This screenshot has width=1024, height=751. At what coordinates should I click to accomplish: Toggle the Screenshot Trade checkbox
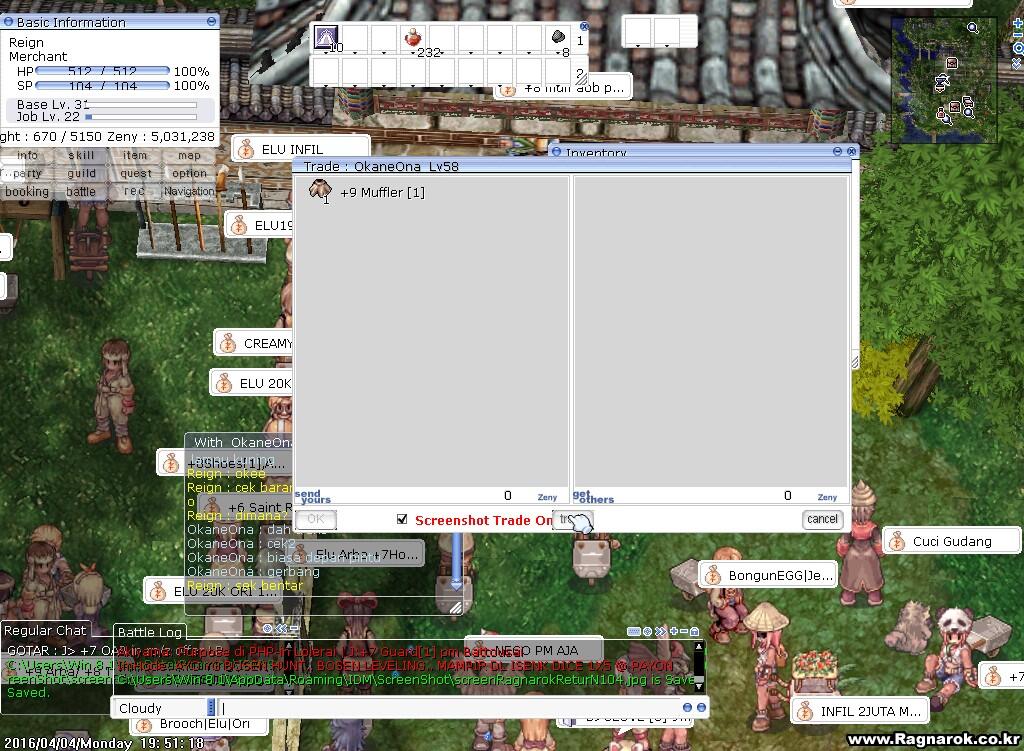tap(402, 519)
